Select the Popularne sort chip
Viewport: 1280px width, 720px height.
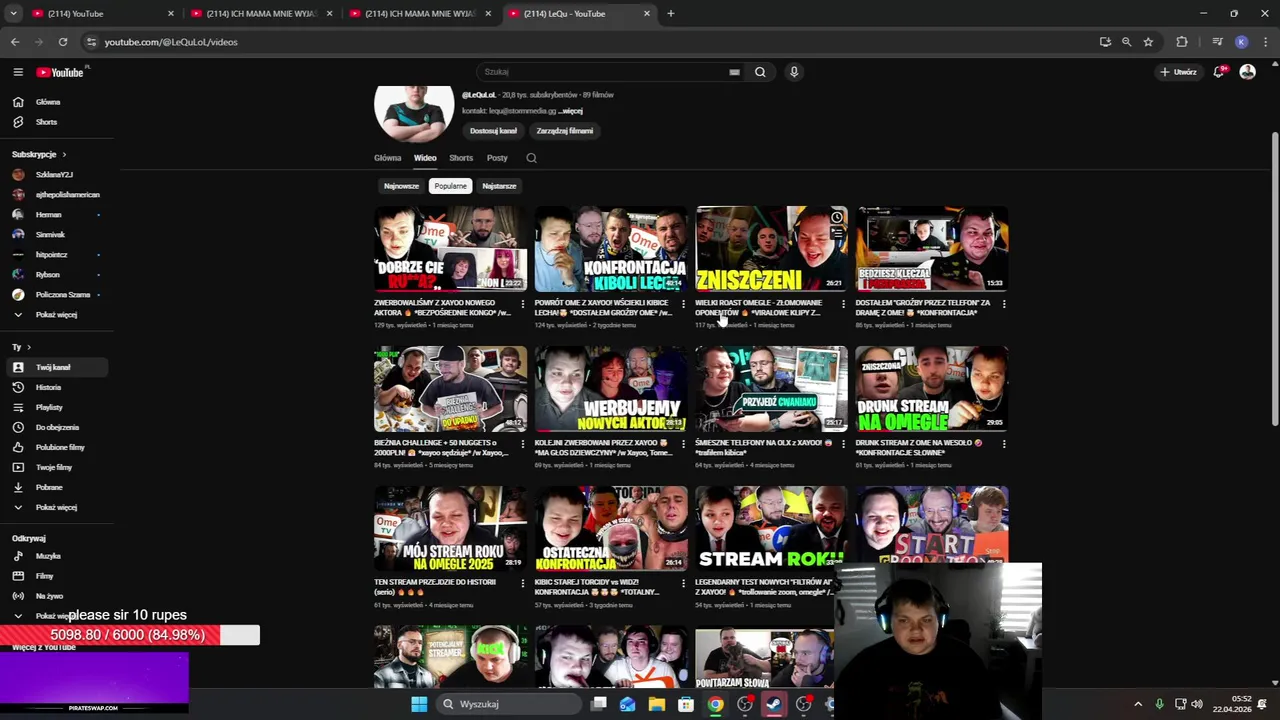[450, 186]
